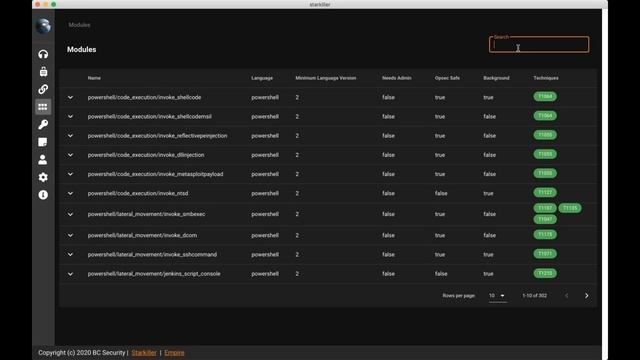Go to next page of modules table
Screen dimensions: 640x360
[x=587, y=296]
